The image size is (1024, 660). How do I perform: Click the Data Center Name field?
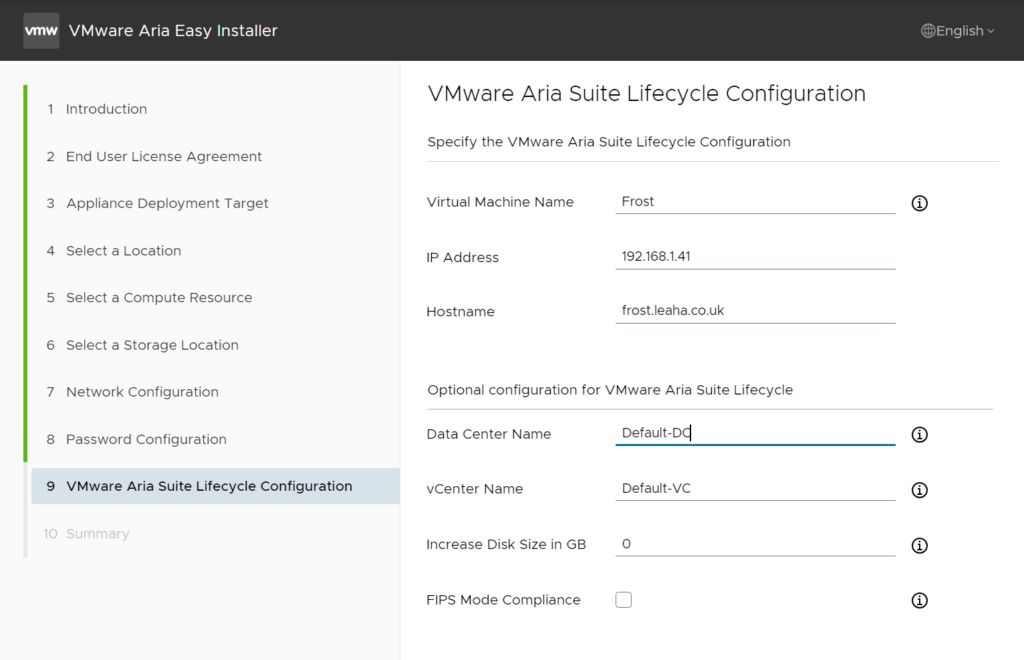pyautogui.click(x=755, y=433)
